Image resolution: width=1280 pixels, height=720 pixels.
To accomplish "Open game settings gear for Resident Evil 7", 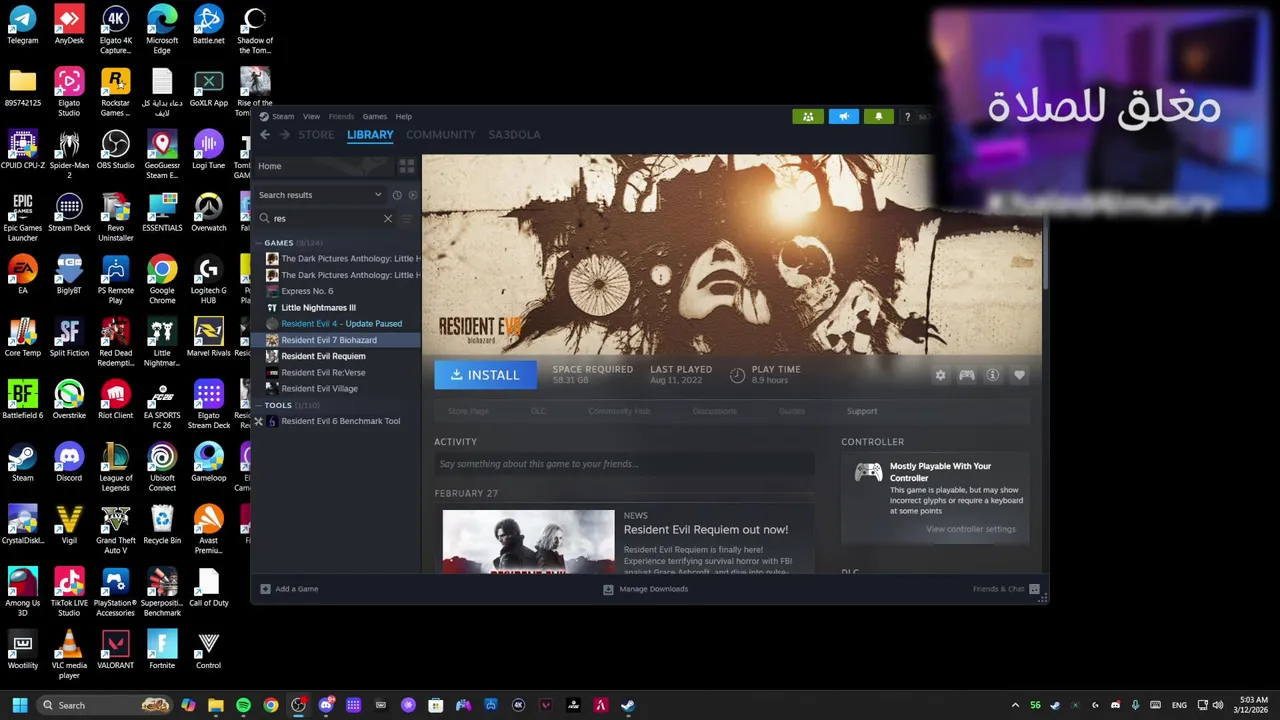I will click(x=940, y=375).
